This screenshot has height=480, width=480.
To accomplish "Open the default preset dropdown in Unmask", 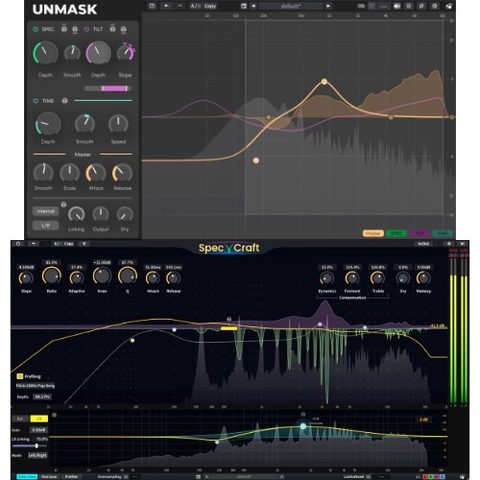I will click(x=291, y=6).
